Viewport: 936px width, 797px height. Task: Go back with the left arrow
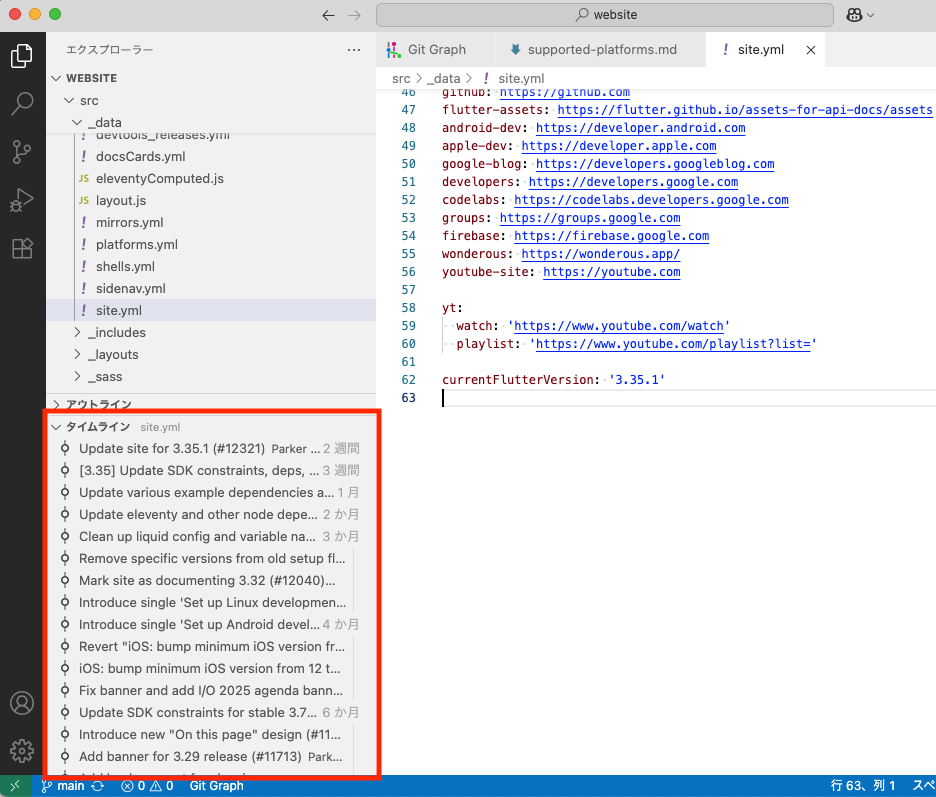pyautogui.click(x=328, y=15)
